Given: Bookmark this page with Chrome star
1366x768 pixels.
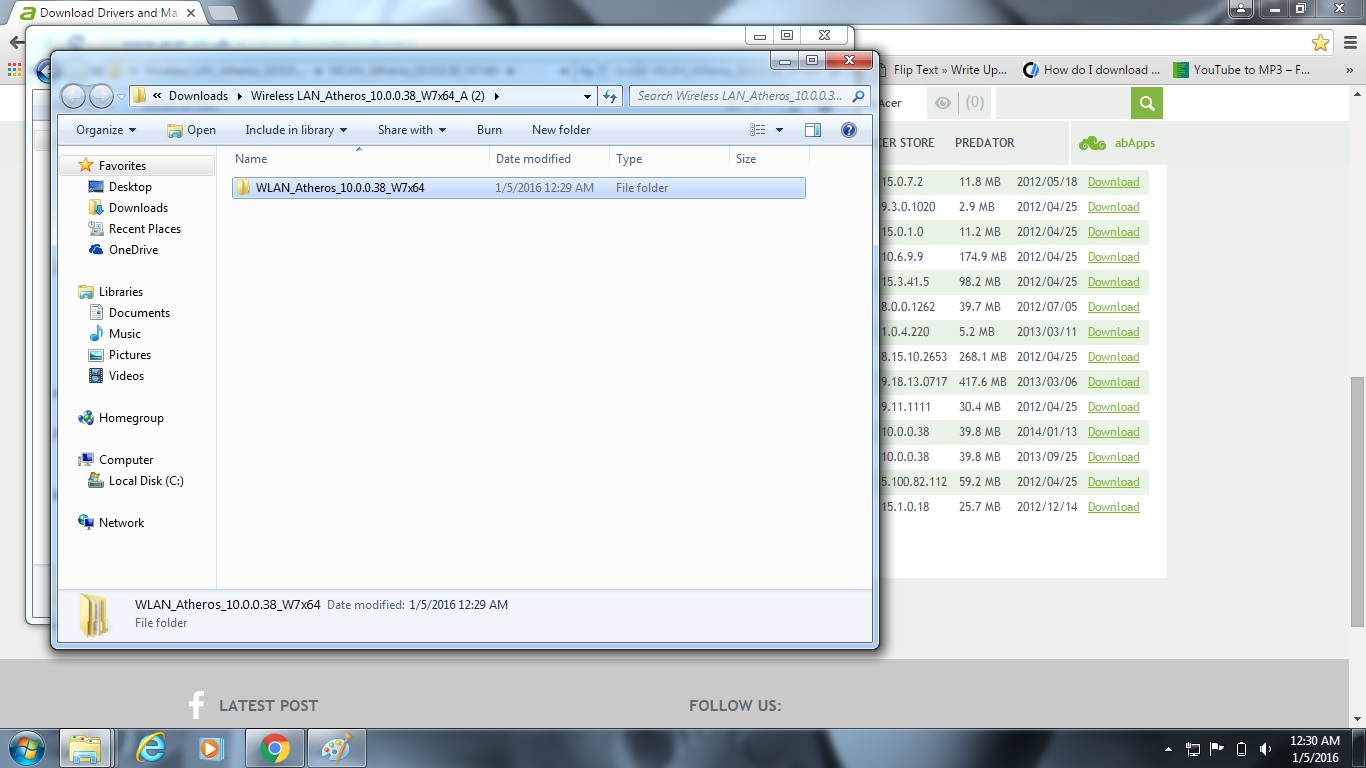Looking at the screenshot, I should (x=1320, y=43).
